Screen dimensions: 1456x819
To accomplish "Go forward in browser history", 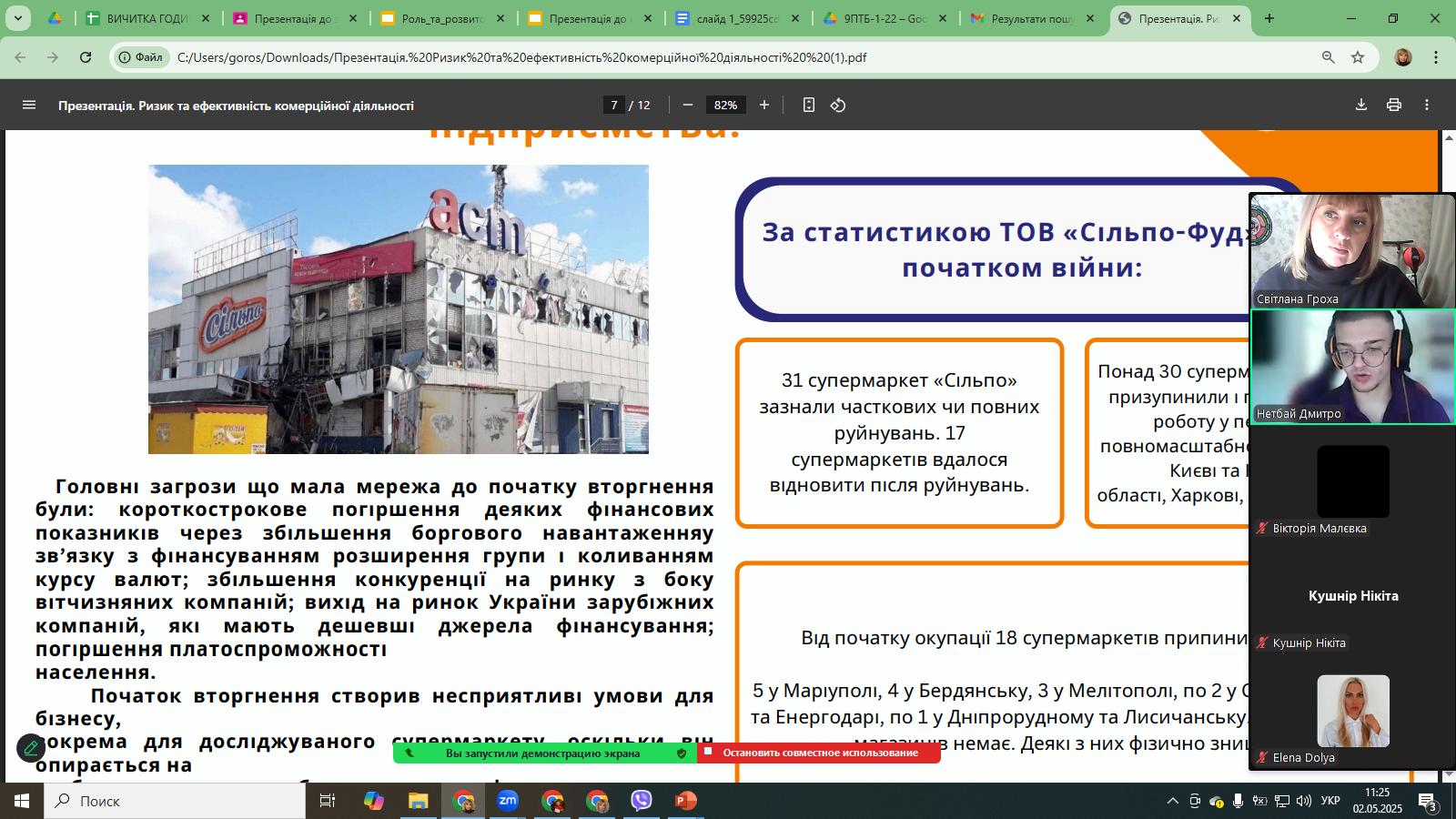I will pyautogui.click(x=53, y=57).
